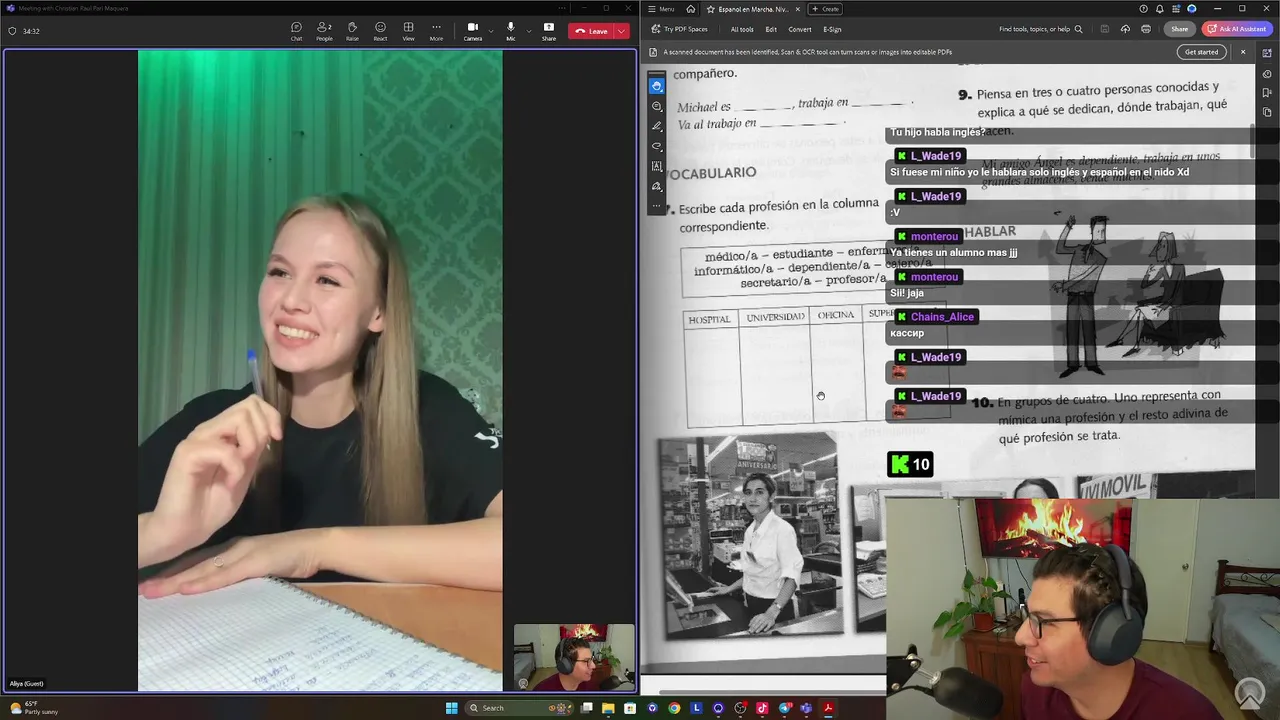Open More options in Teams toolbar
The height and width of the screenshot is (720, 1280).
coord(436,31)
